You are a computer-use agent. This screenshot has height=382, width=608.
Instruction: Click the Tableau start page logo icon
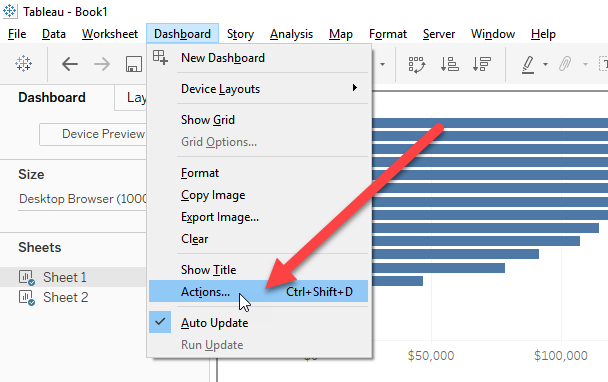click(24, 64)
